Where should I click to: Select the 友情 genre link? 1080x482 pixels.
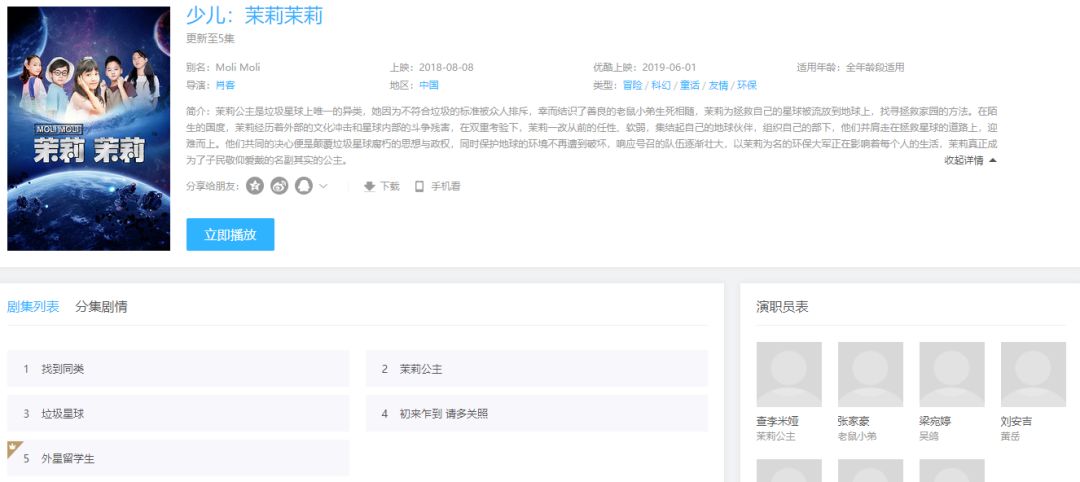718,85
